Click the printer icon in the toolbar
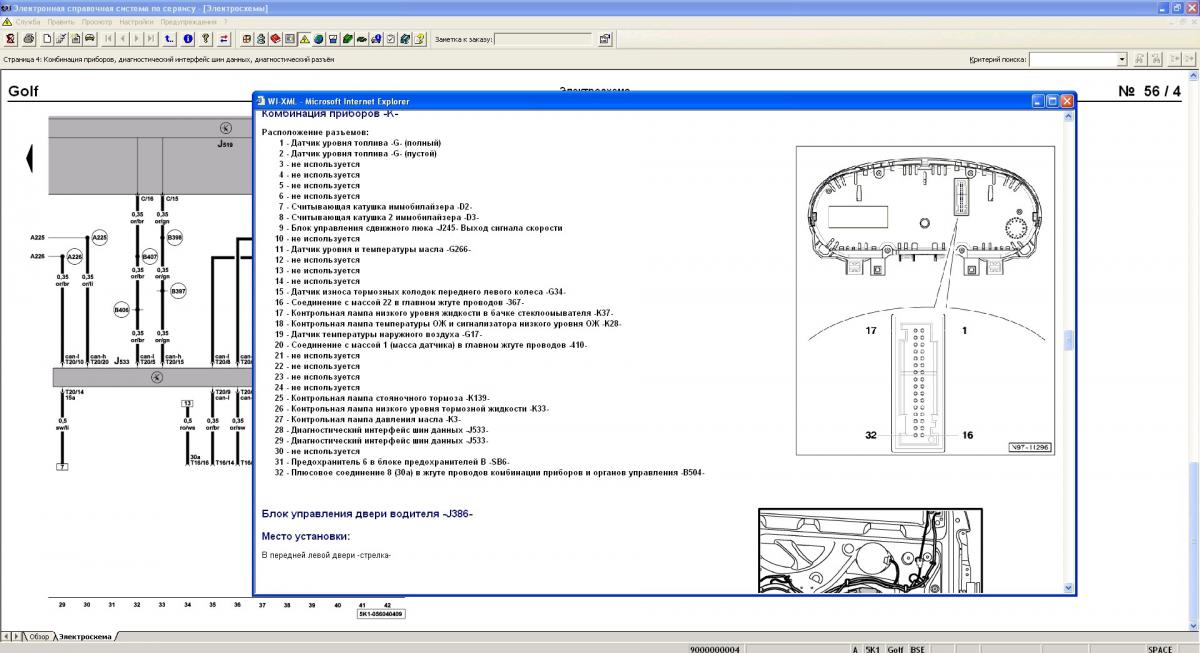The image size is (1200, 653). [x=30, y=40]
